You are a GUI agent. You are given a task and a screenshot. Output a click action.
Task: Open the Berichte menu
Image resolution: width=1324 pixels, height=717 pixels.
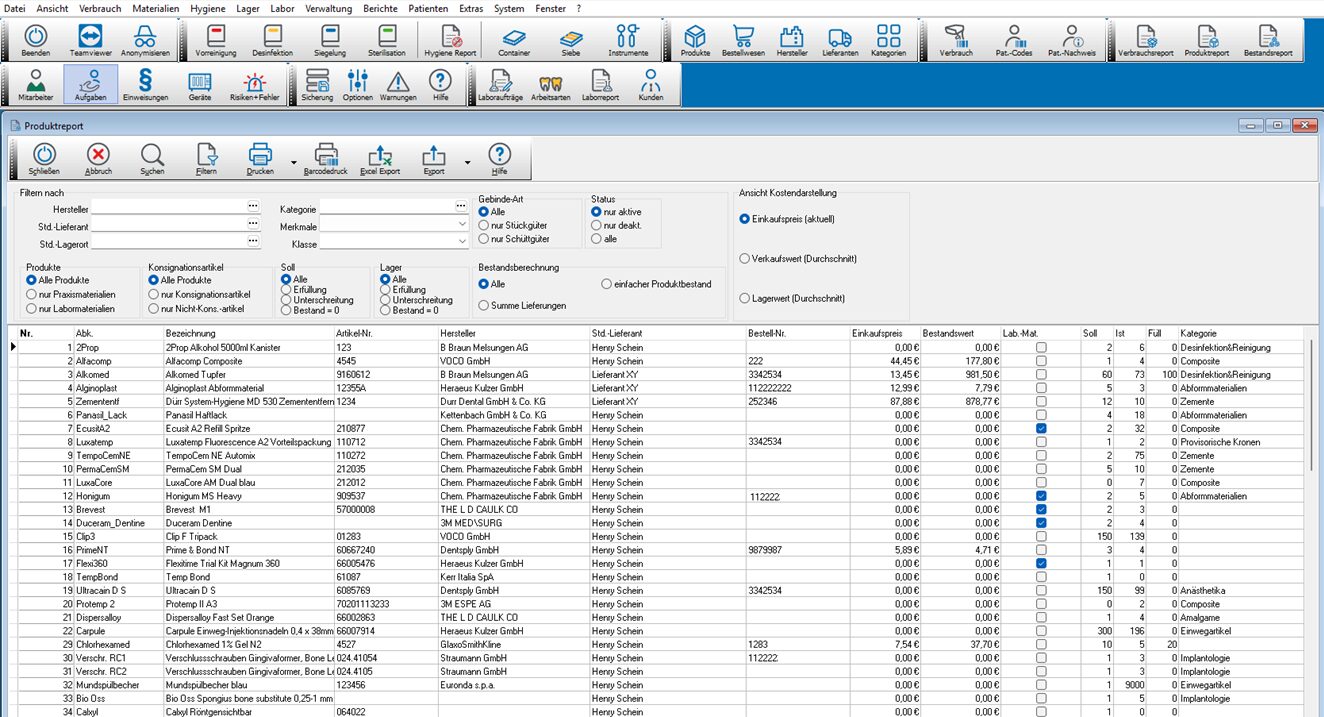[x=379, y=7]
